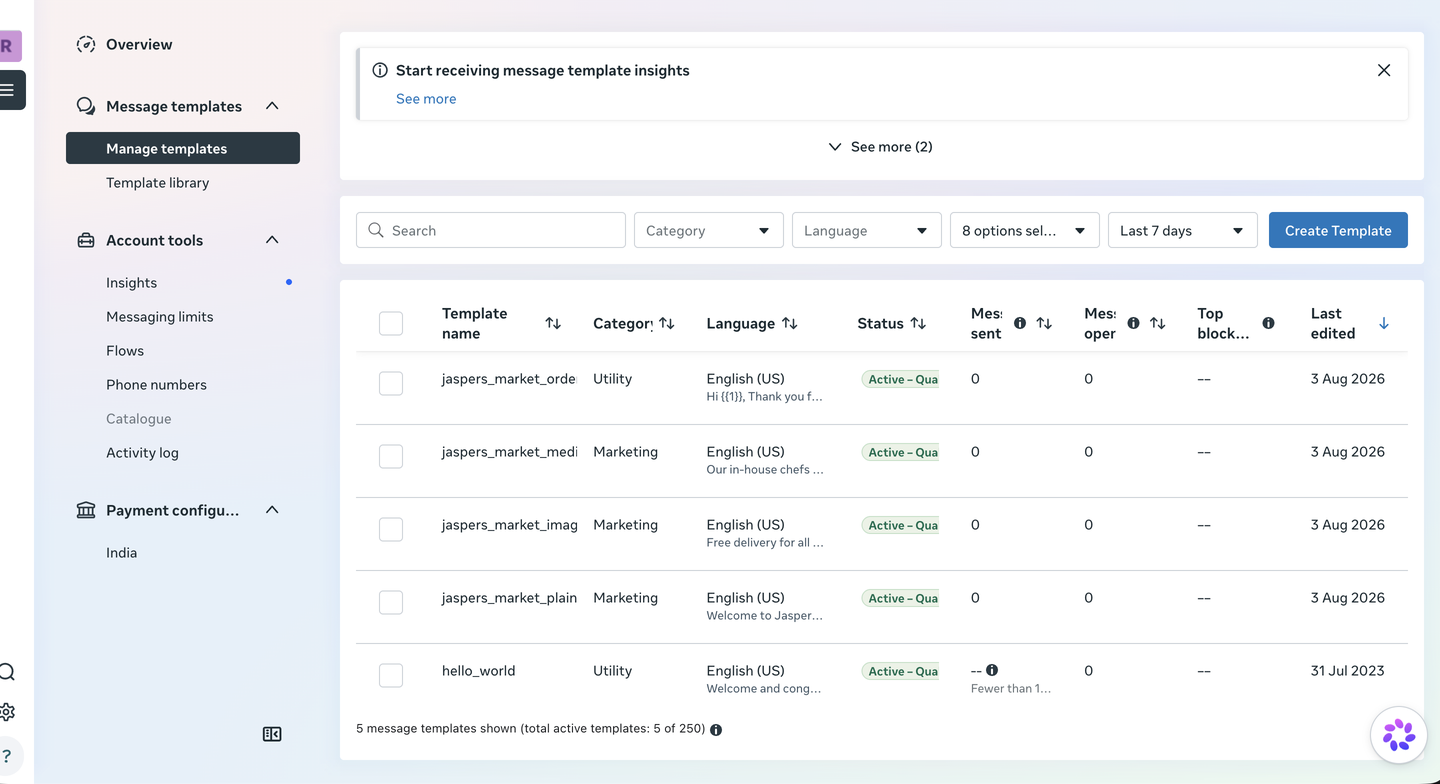The width and height of the screenshot is (1440, 784).
Task: Sort by Language column arrows
Action: [790, 323]
